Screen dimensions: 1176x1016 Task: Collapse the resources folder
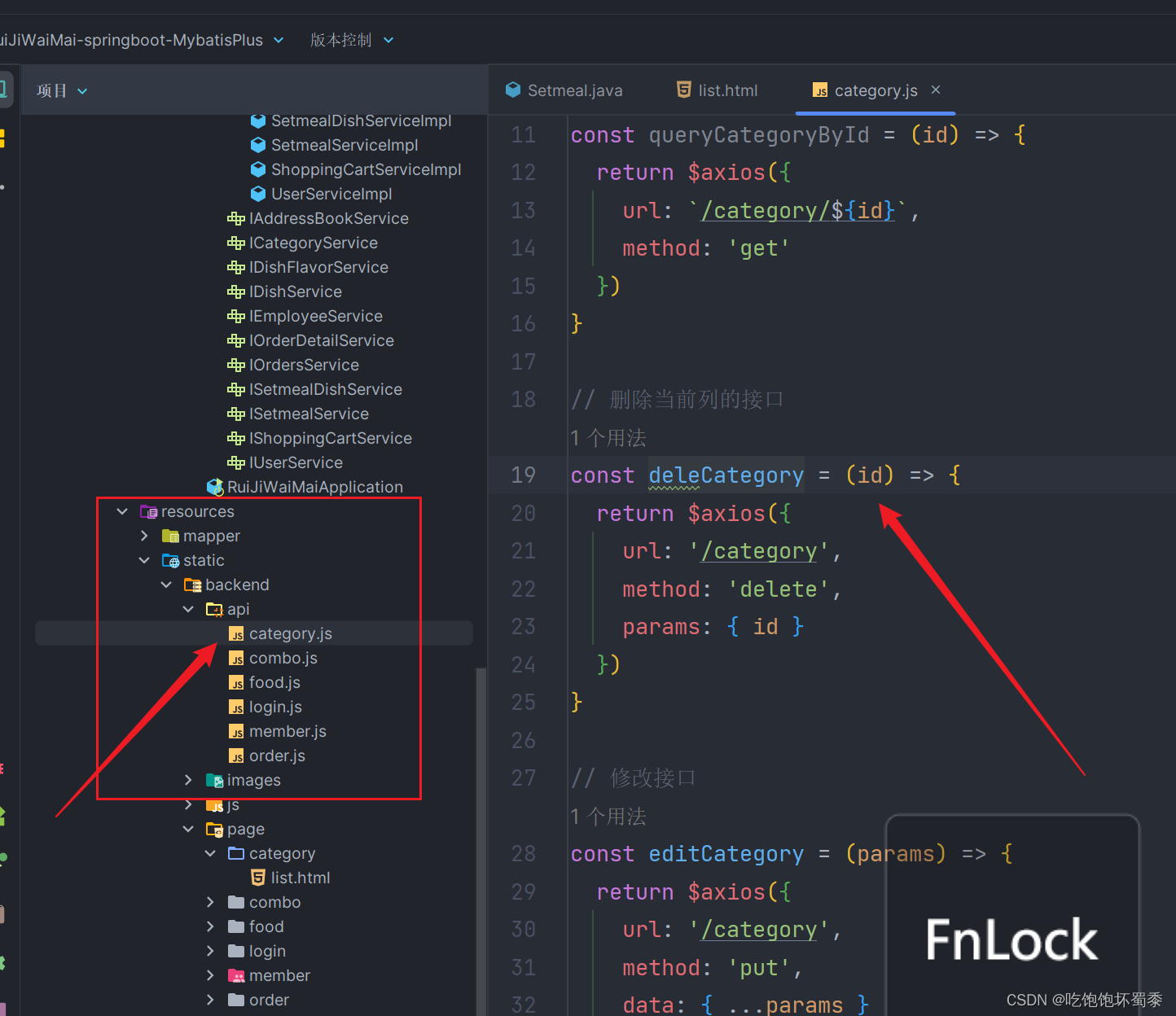coord(122,511)
